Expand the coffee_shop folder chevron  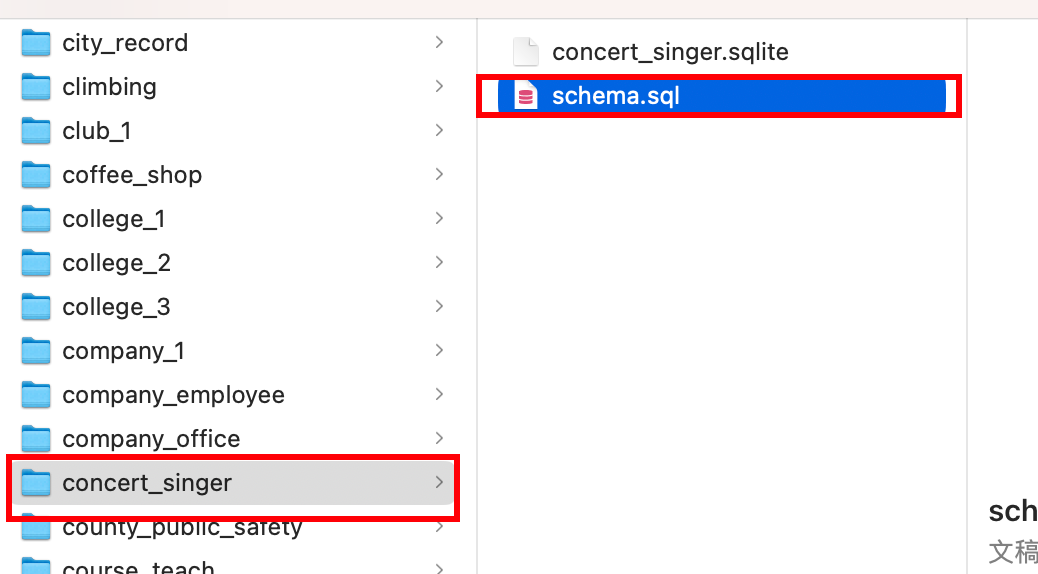pos(439,175)
